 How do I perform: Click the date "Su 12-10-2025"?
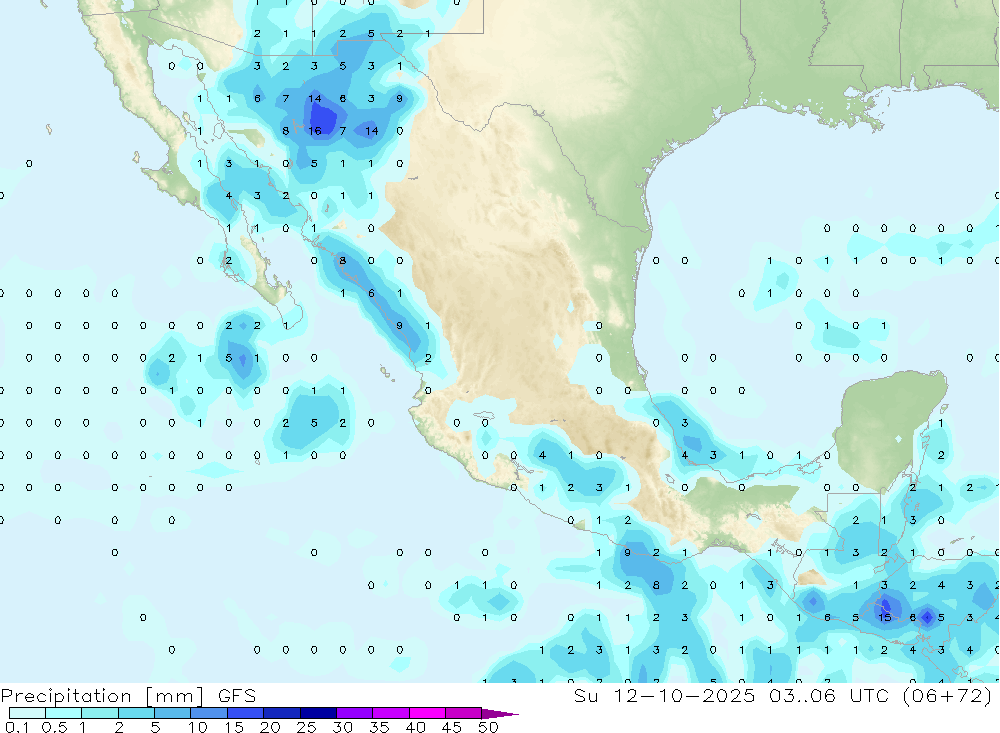click(665, 696)
